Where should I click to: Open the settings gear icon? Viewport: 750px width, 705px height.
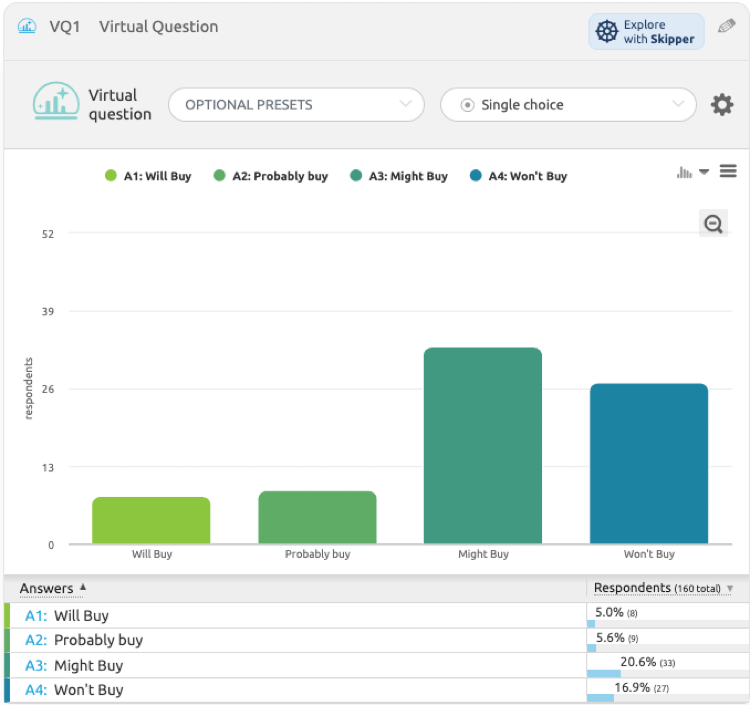pyautogui.click(x=722, y=105)
